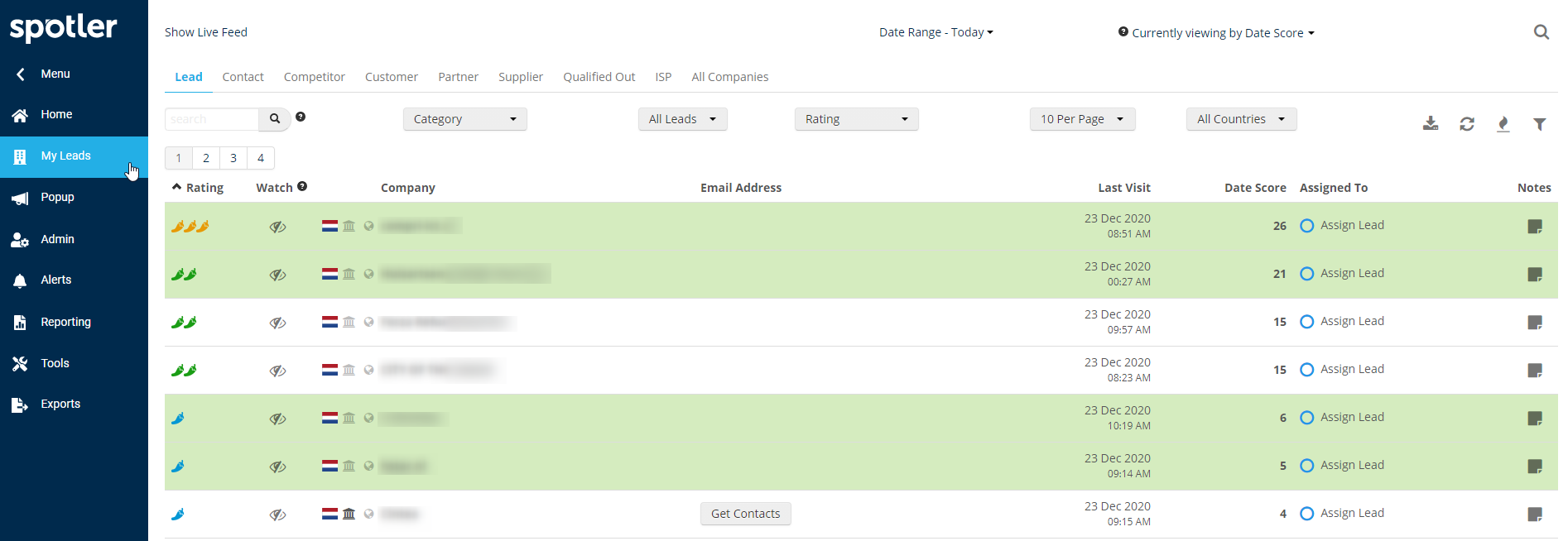Click into the search input field

point(212,119)
